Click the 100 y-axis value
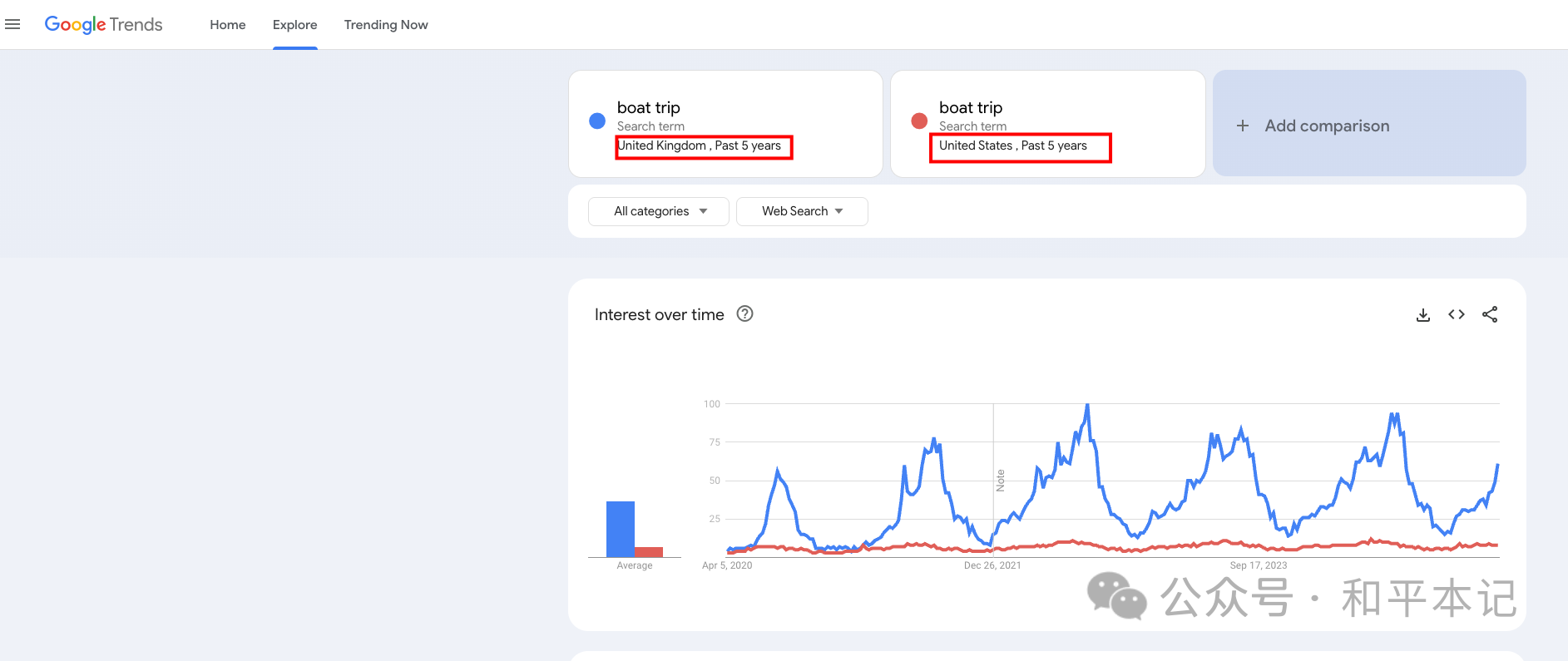This screenshot has width=1568, height=661. pos(712,404)
